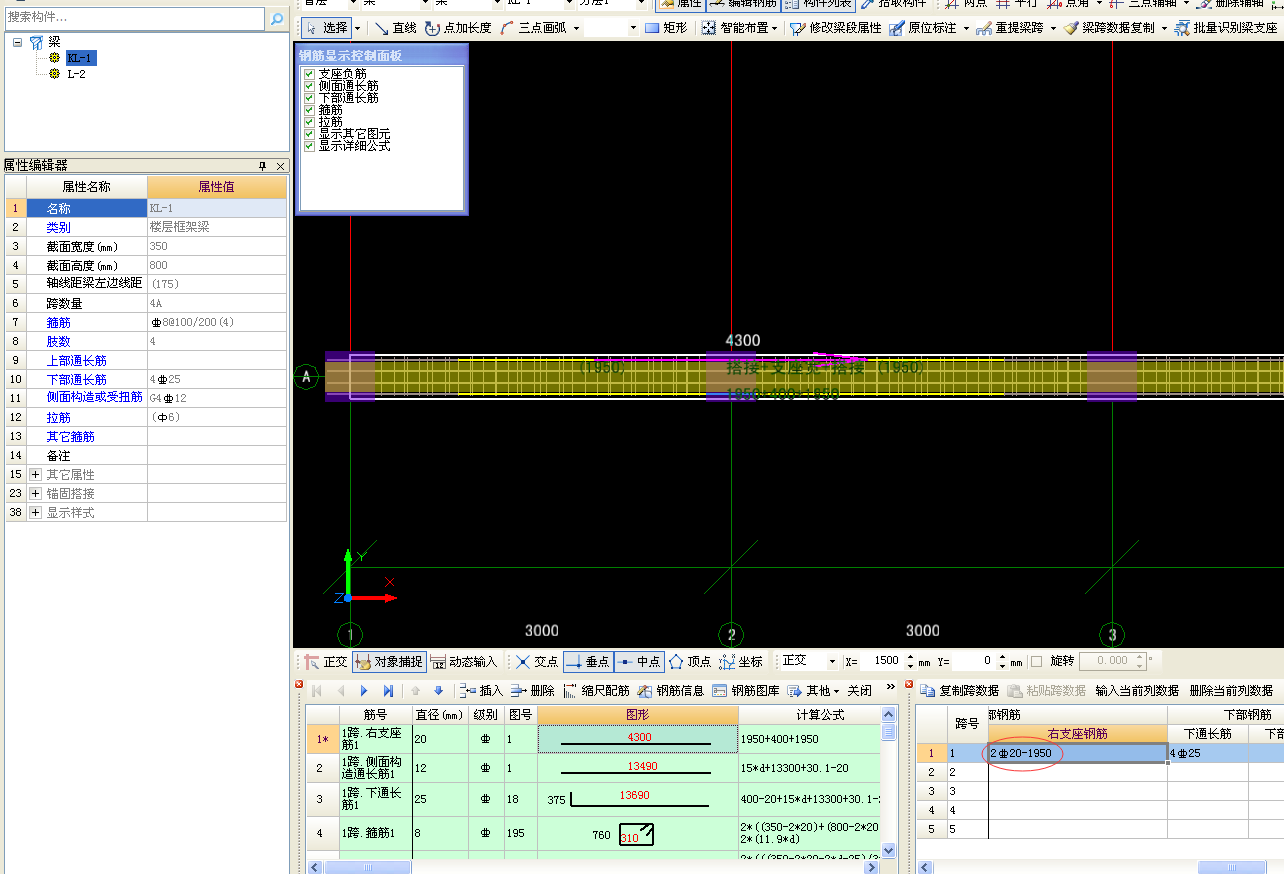Enable 垂点 perpendicular snap
Viewport: 1284px width, 874px height.
click(588, 662)
